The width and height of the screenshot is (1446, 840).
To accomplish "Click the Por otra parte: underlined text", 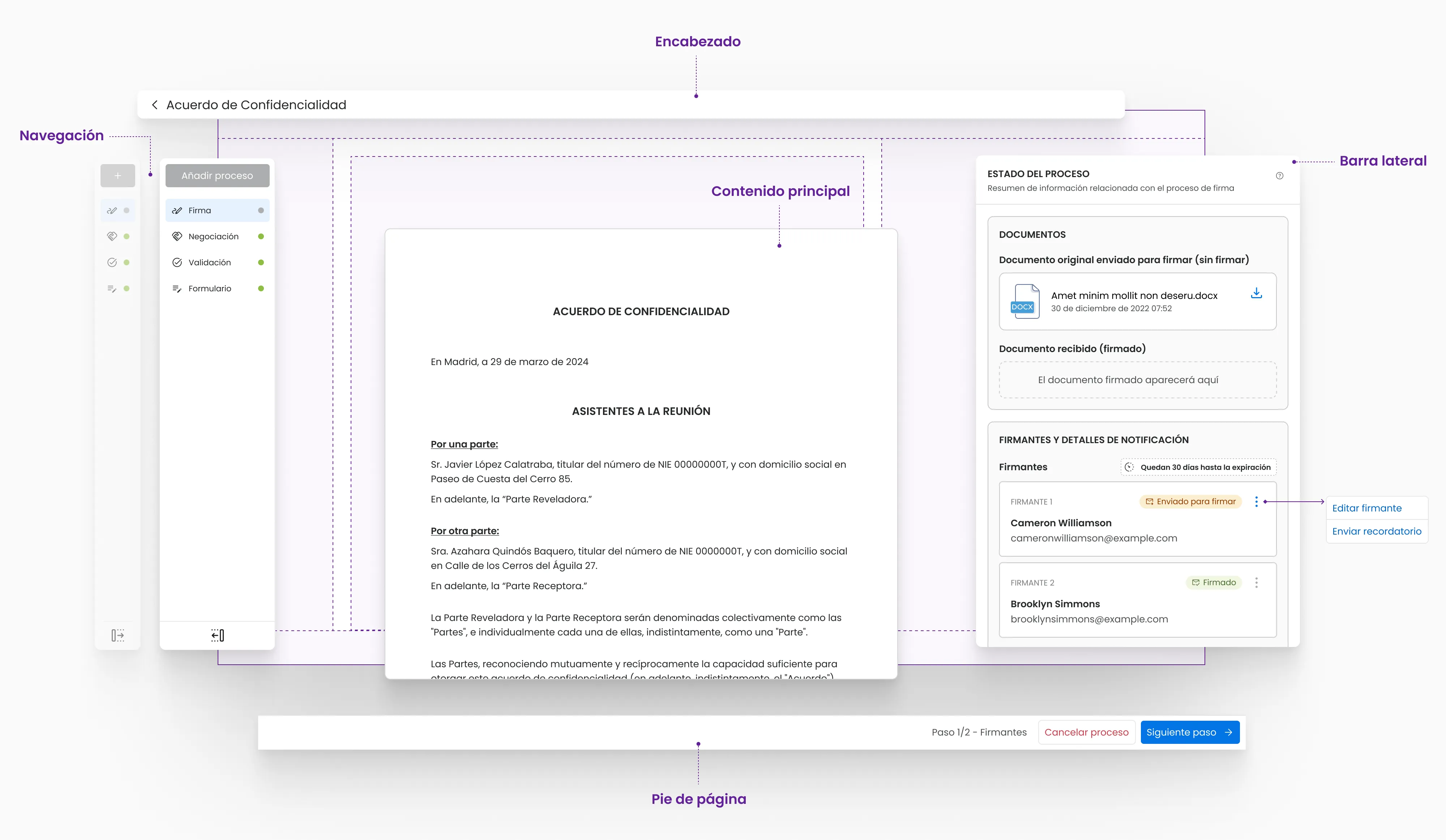I will click(x=465, y=531).
